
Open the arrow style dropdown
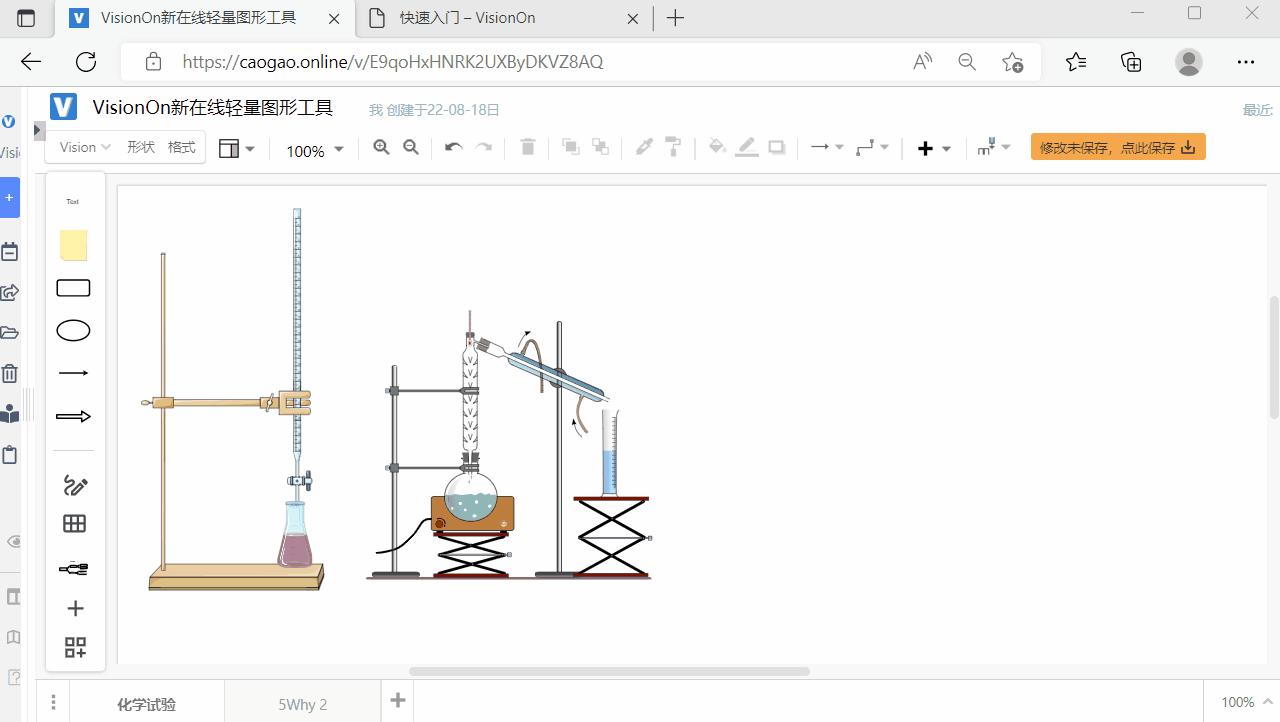(x=826, y=146)
